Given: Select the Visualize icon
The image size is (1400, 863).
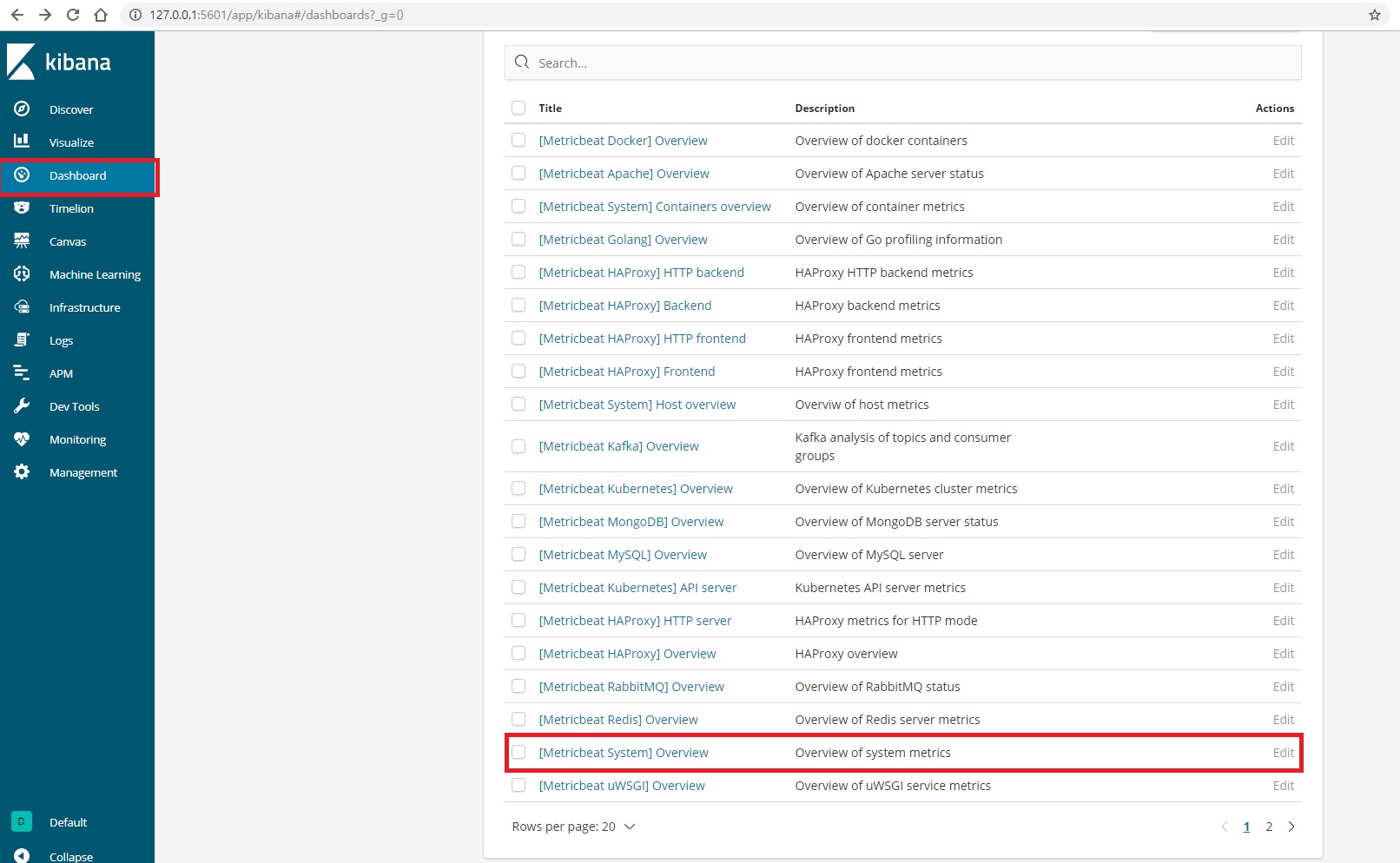Looking at the screenshot, I should [x=22, y=142].
